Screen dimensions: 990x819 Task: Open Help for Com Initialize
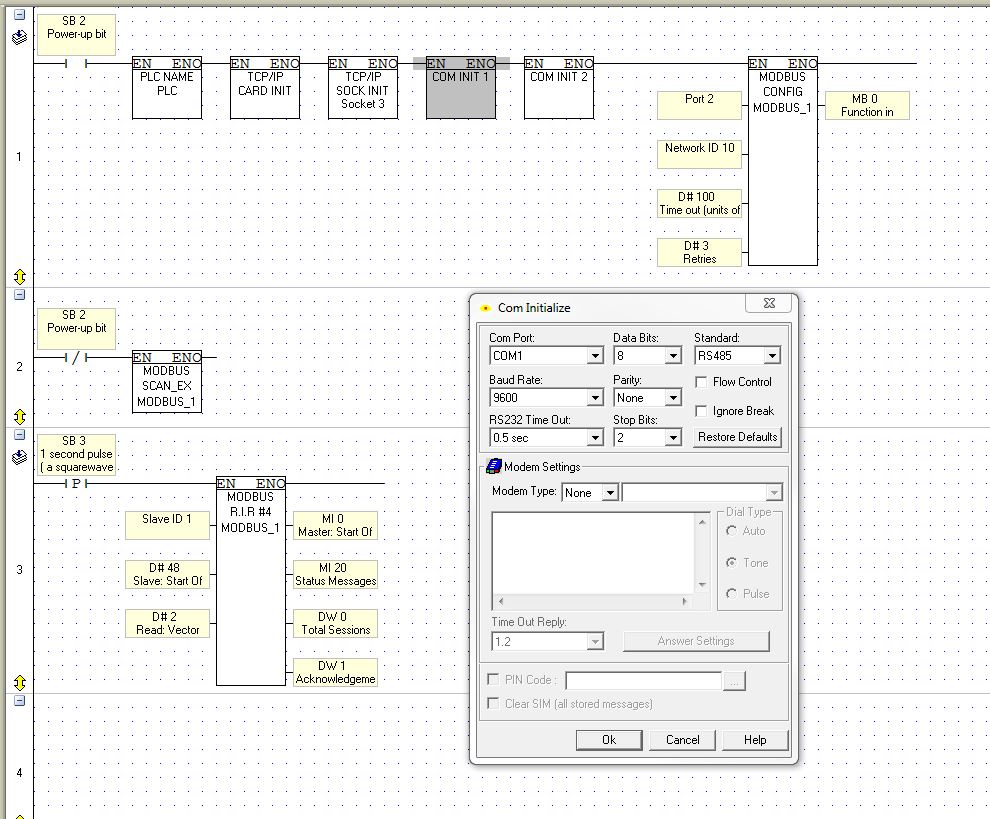755,740
